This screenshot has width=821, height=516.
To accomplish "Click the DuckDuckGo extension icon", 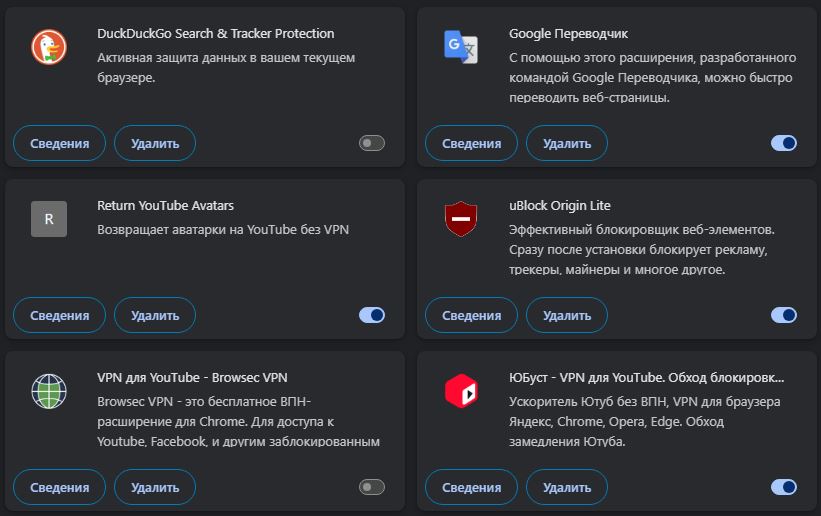I will pos(48,46).
